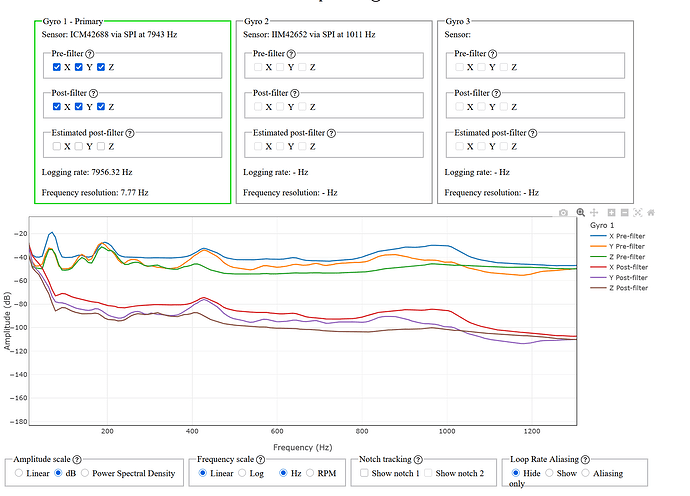690x496 pixels.
Task: Toggle Z Post-filter trace in legend
Action: 619,288
